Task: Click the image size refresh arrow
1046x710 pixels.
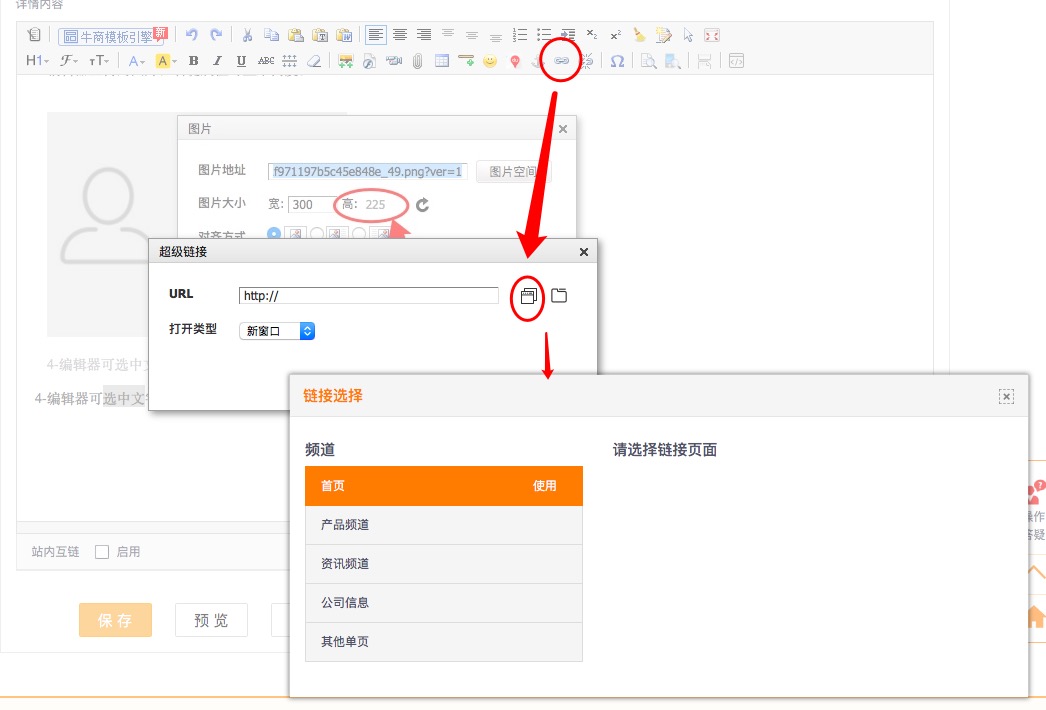Action: 422,205
